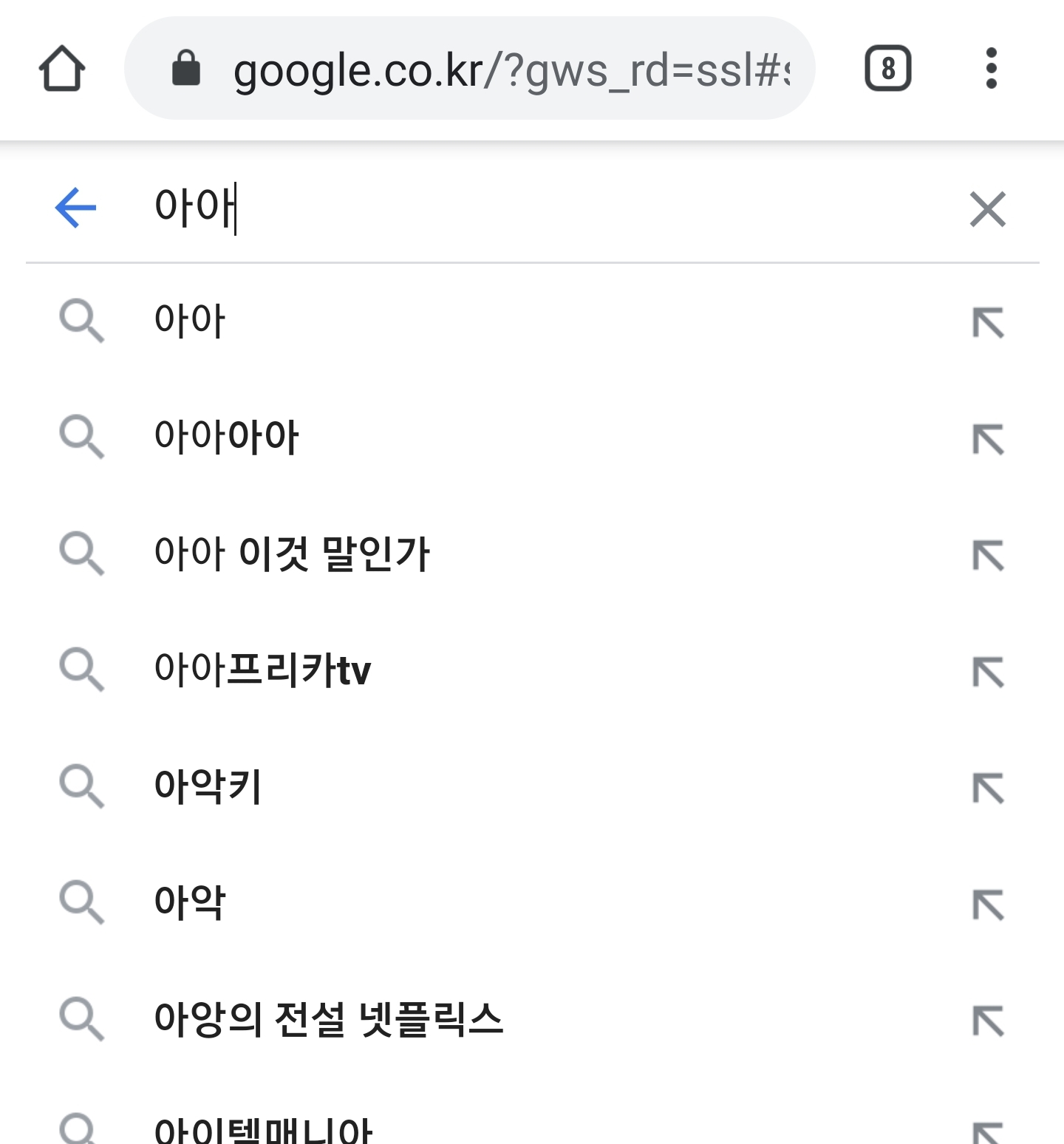Click the google.co.kr address bar
Viewport: 1064px width, 1144px height.
click(510, 70)
